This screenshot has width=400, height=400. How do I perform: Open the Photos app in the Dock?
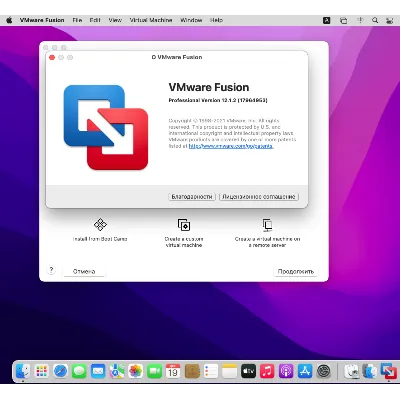pyautogui.click(x=136, y=371)
